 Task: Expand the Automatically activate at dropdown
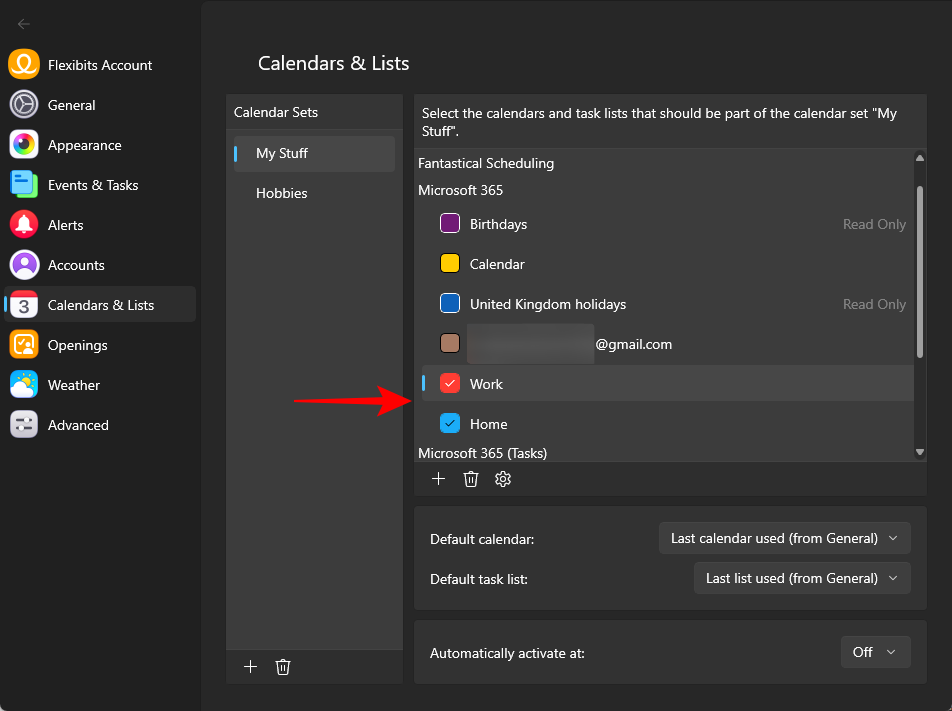point(875,652)
